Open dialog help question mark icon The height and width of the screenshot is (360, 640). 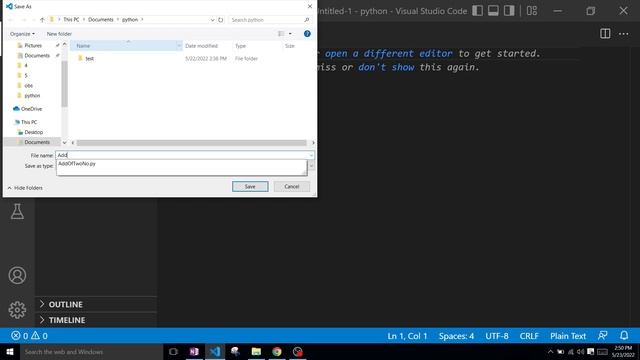click(x=307, y=34)
